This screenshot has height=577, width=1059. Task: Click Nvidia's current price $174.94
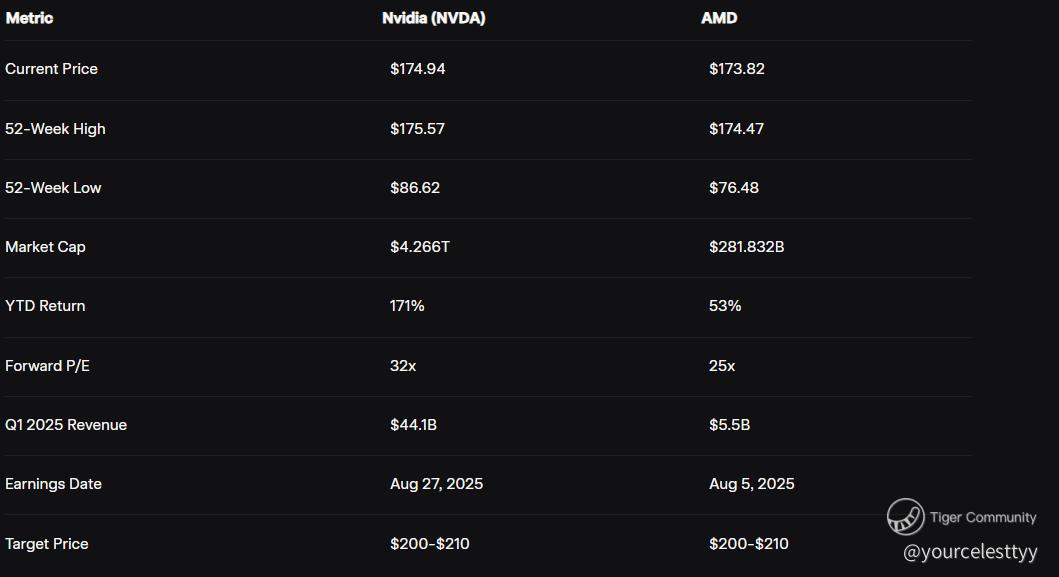417,69
